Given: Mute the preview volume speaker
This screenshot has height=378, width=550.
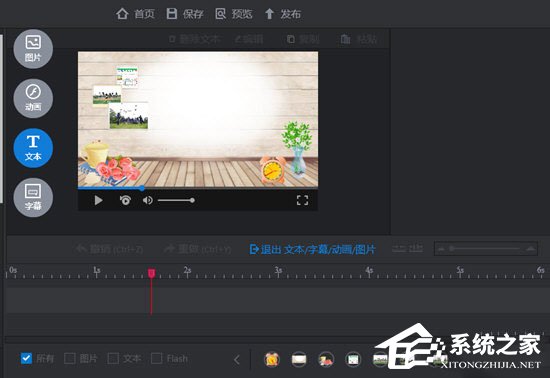Looking at the screenshot, I should point(147,200).
